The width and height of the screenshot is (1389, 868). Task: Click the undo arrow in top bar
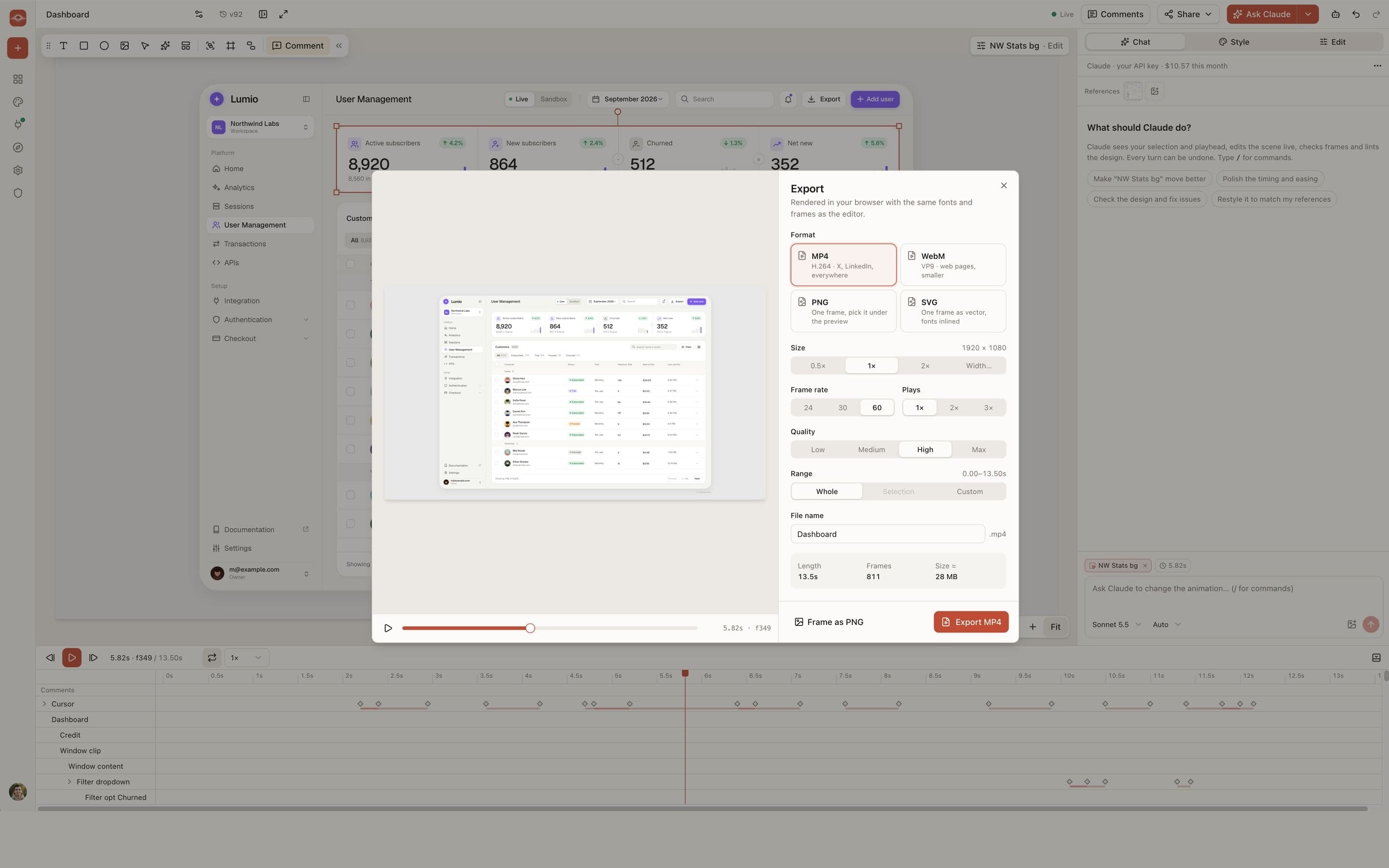(x=1356, y=14)
